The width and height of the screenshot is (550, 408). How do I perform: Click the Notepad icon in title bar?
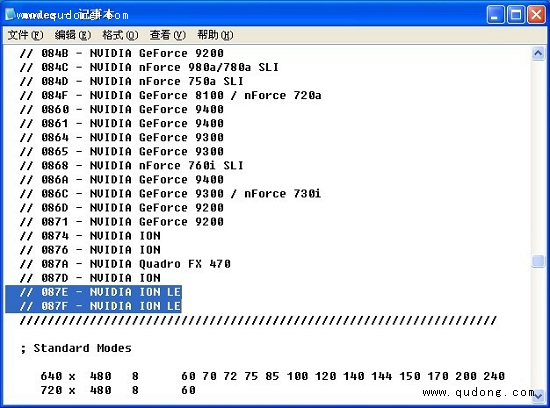(10, 14)
